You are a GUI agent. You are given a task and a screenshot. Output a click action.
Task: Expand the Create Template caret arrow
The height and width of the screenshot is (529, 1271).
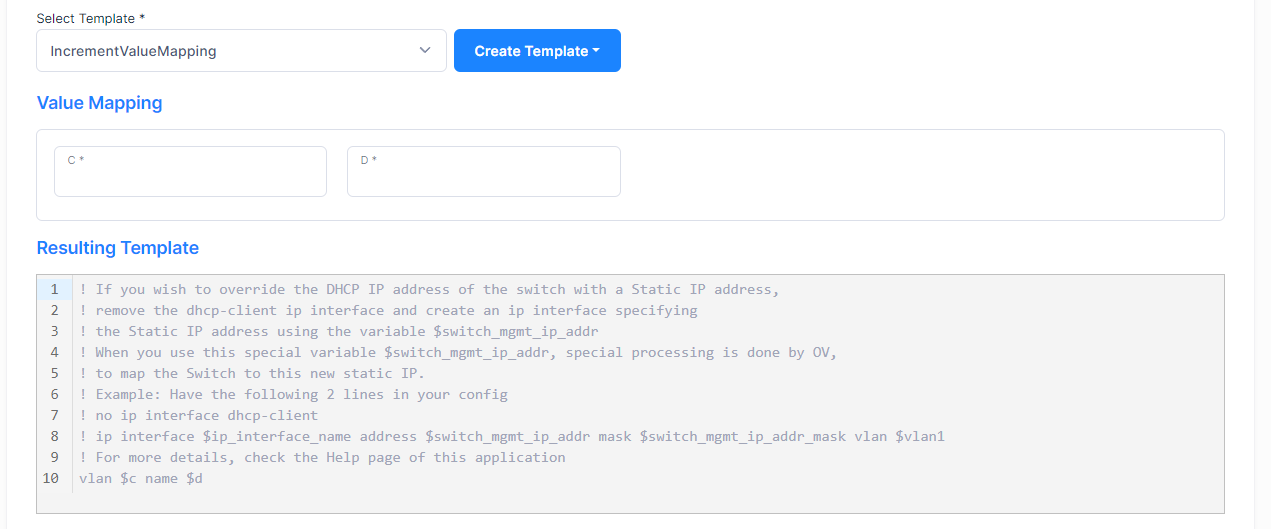coord(596,51)
